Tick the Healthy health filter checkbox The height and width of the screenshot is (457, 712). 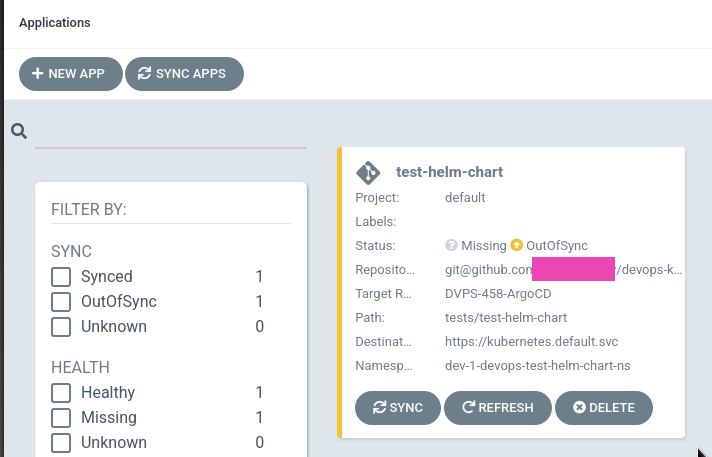61,392
